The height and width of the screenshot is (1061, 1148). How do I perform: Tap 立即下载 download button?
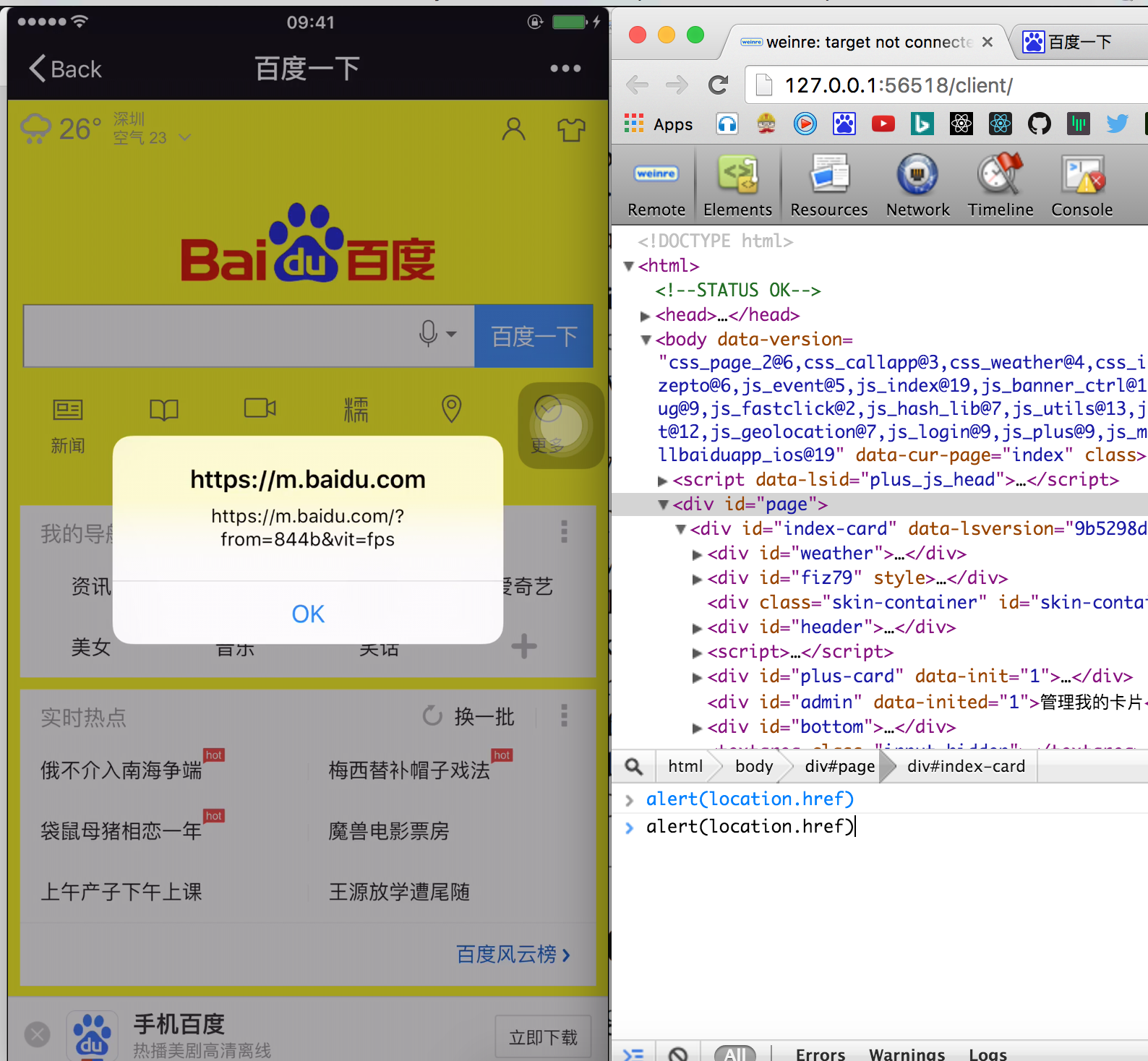(543, 1038)
